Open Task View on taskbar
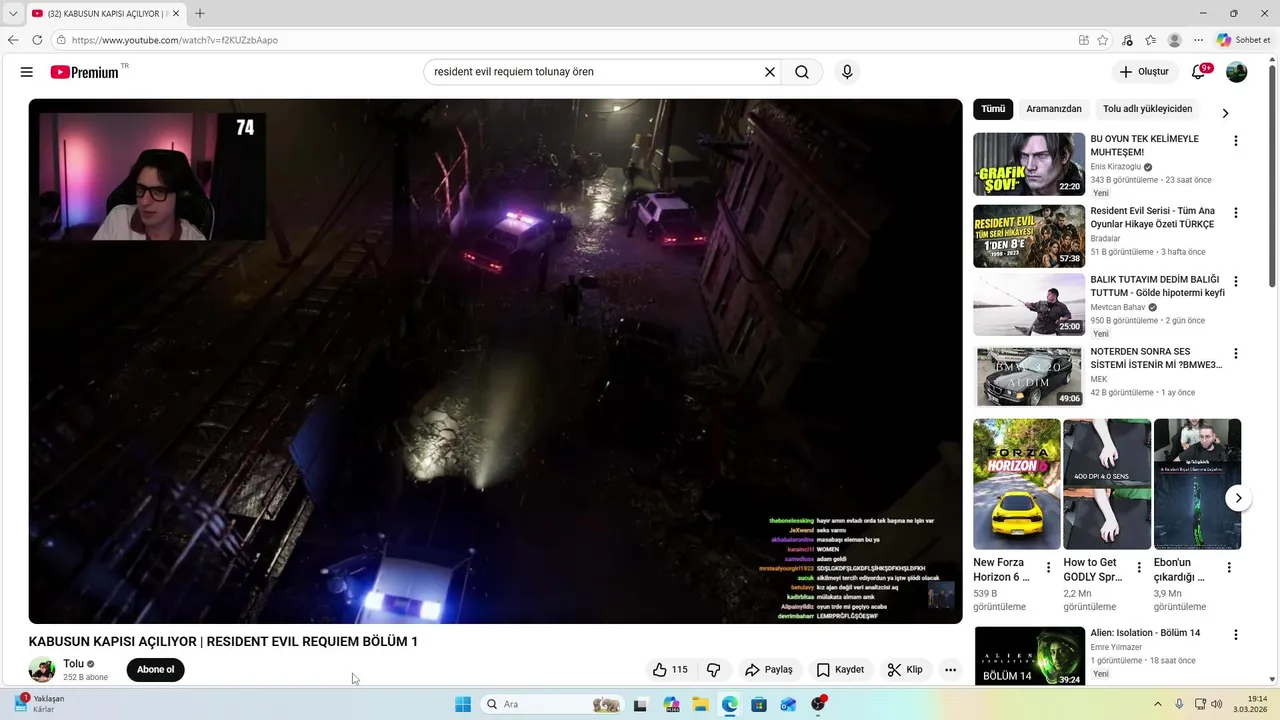Screen dimensions: 1280x720 (640, 704)
